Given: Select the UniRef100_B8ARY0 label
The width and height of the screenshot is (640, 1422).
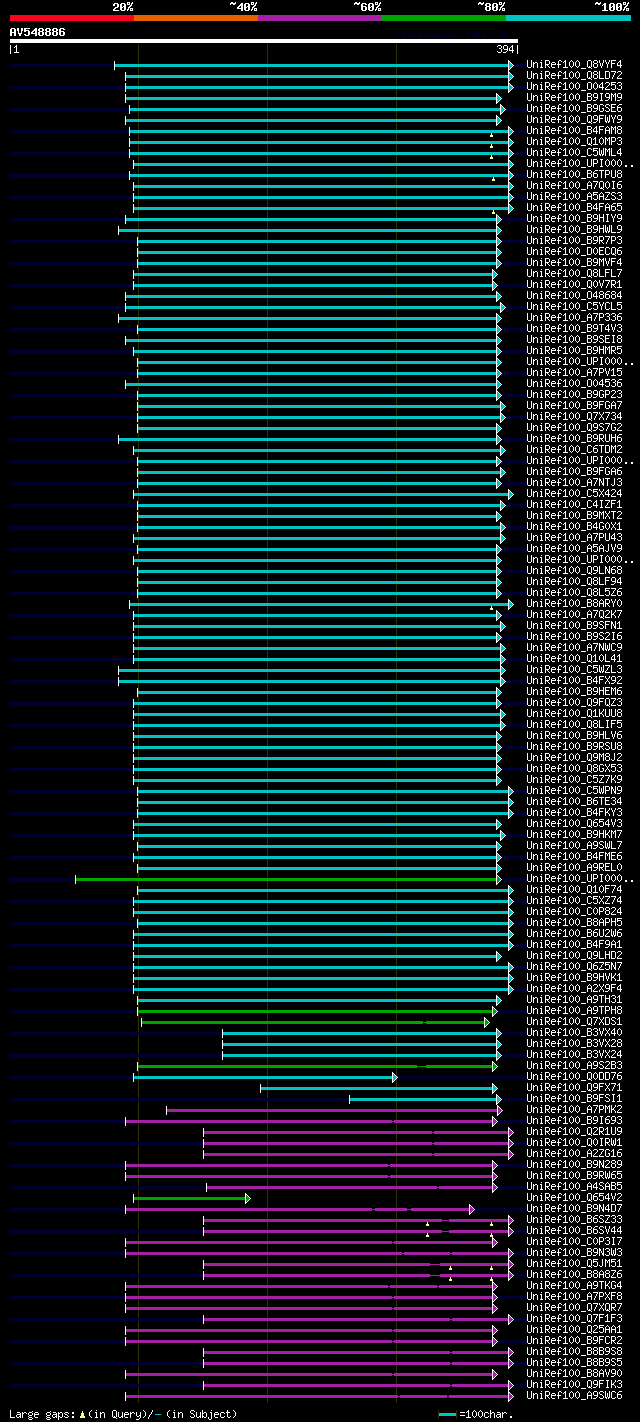Looking at the screenshot, I should point(574,603).
